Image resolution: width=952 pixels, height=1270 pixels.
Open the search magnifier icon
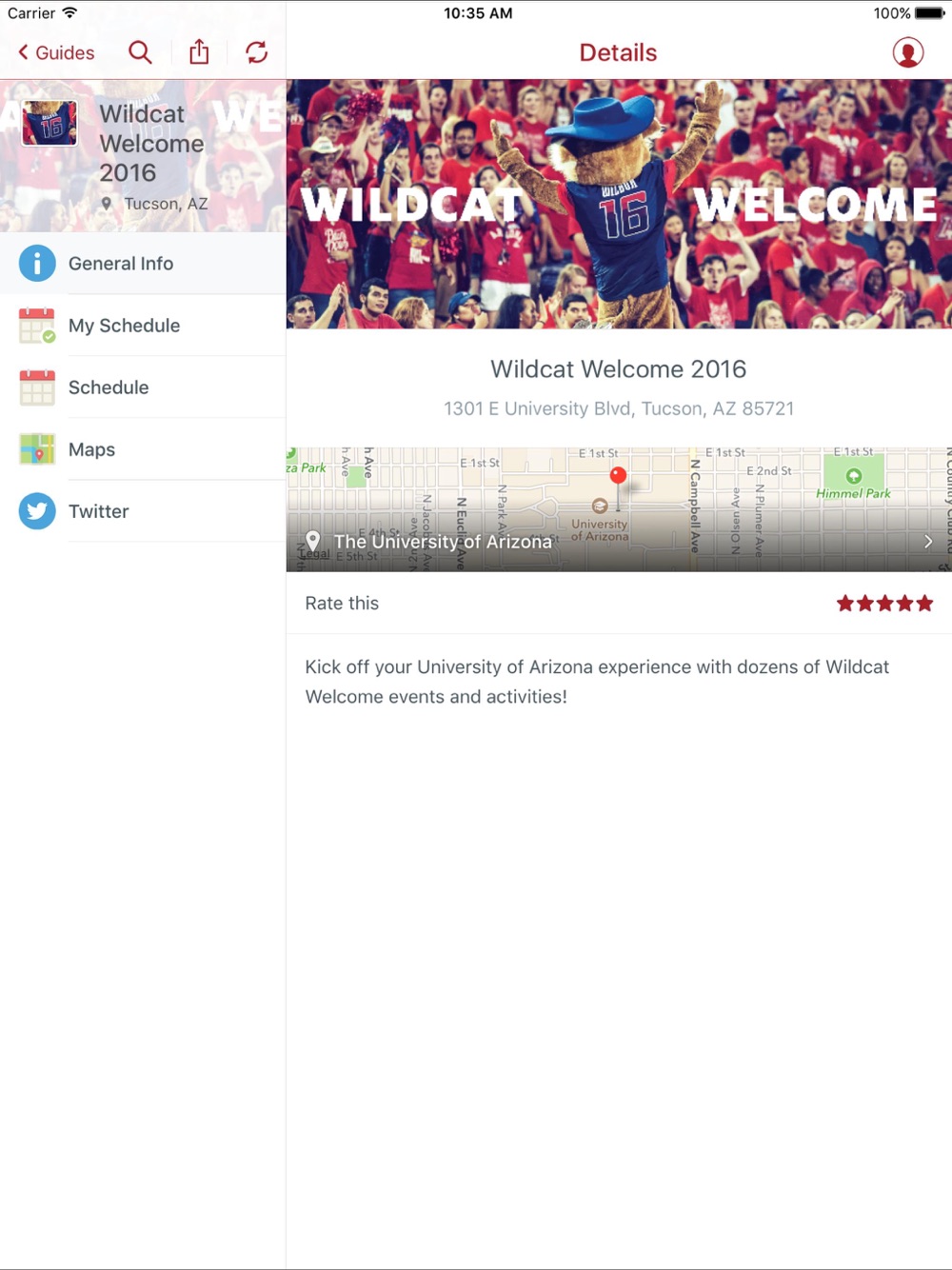click(140, 52)
